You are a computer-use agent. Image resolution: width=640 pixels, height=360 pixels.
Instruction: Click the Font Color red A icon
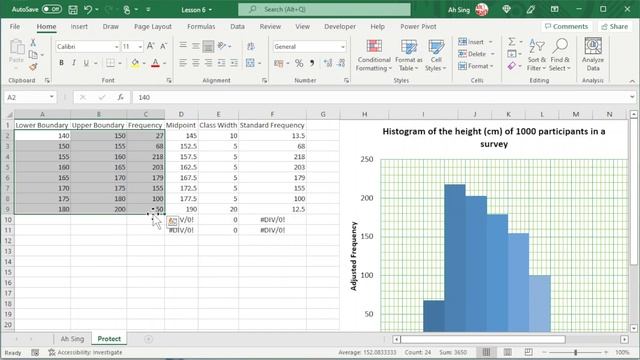coord(155,63)
